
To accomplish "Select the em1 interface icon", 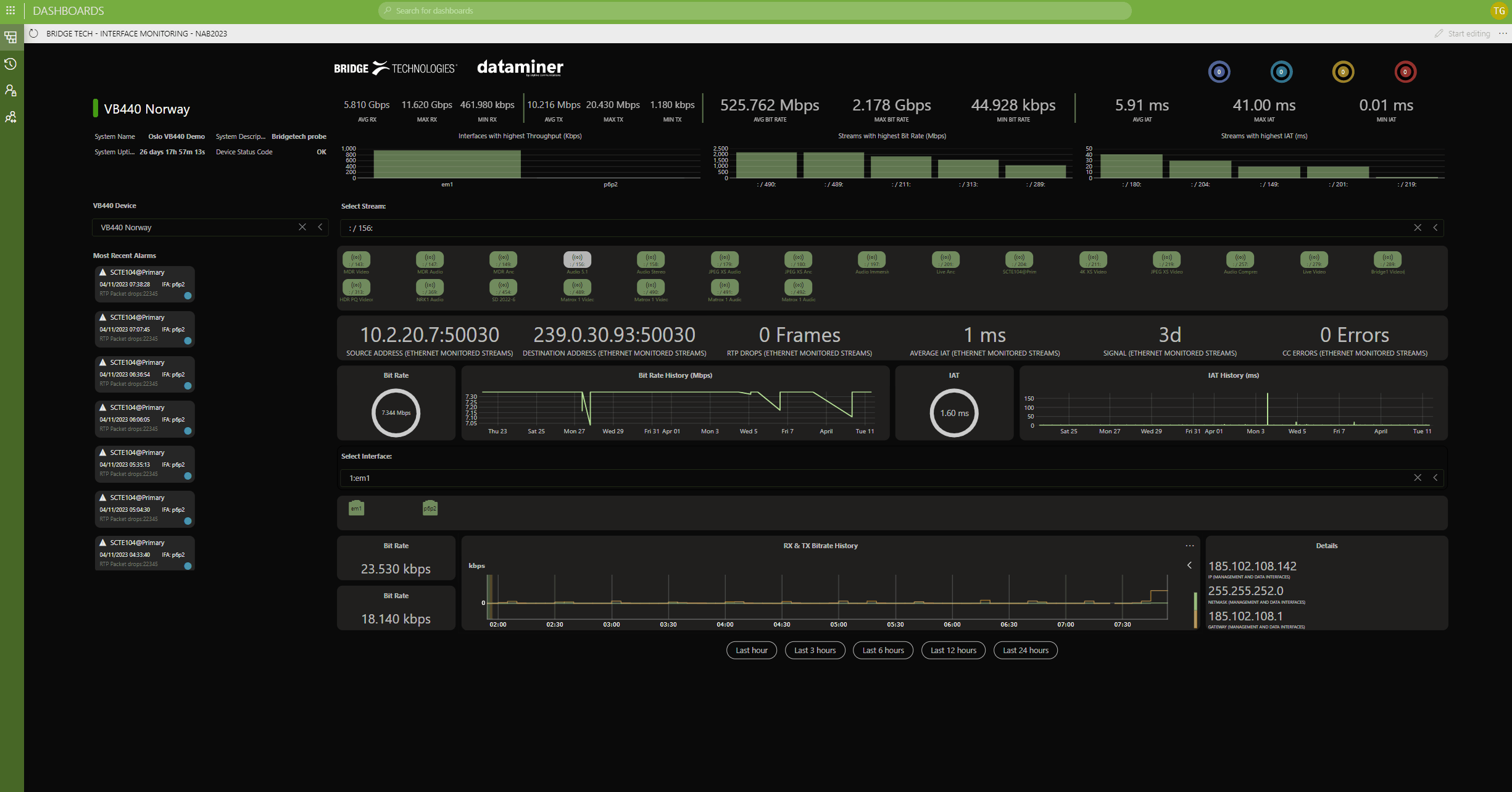I will [357, 508].
